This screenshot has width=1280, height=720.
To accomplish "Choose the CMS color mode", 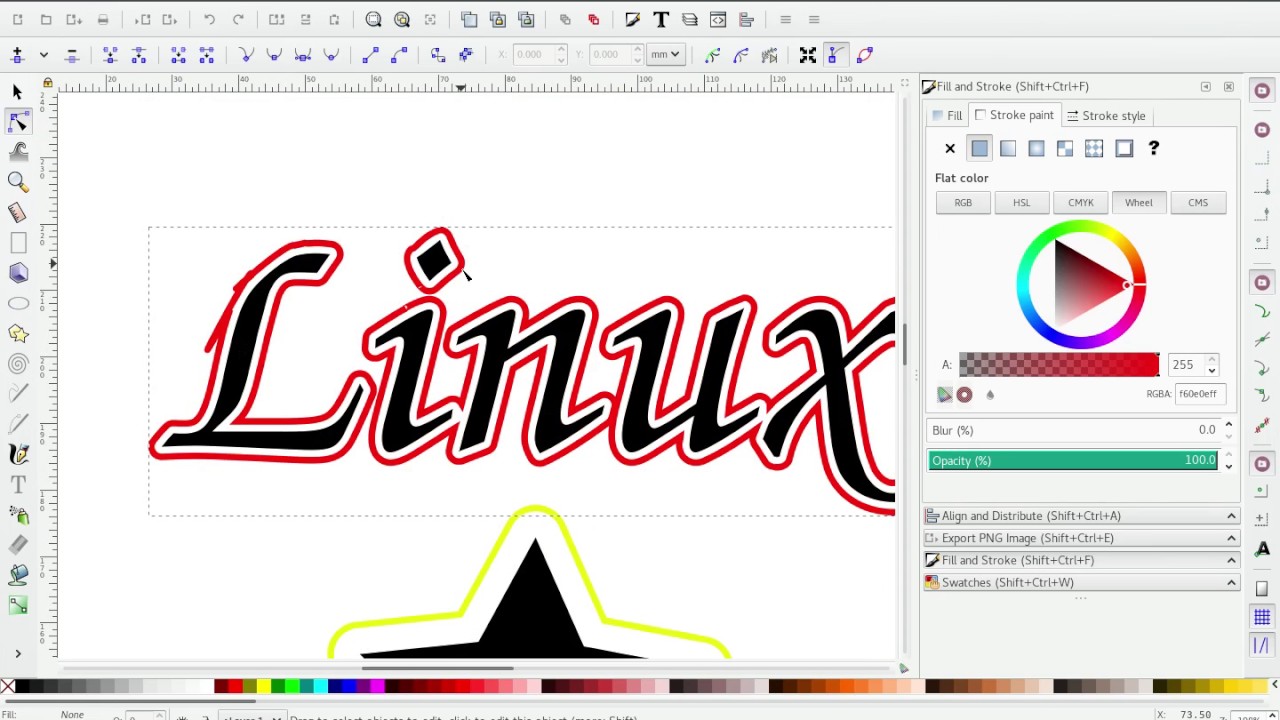I will coord(1198,202).
